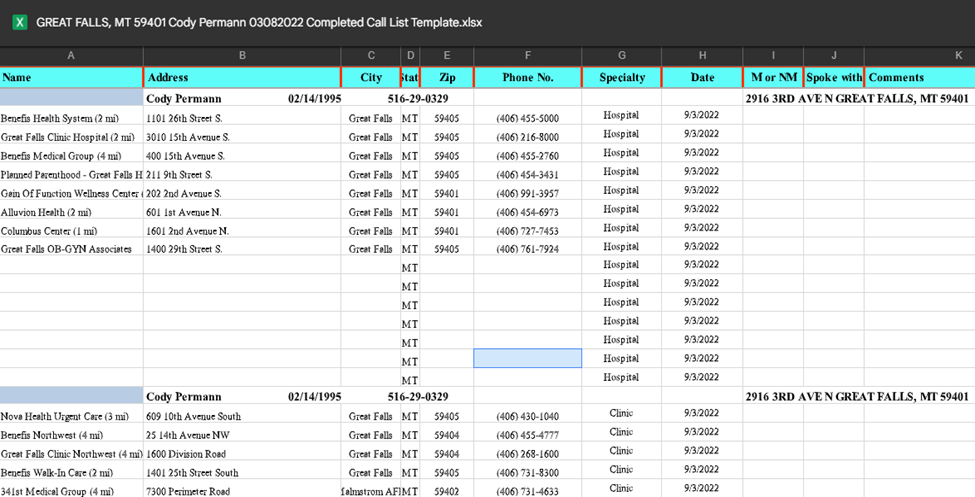
Task: Select phone number (406) 268-1600
Action: pos(527,453)
